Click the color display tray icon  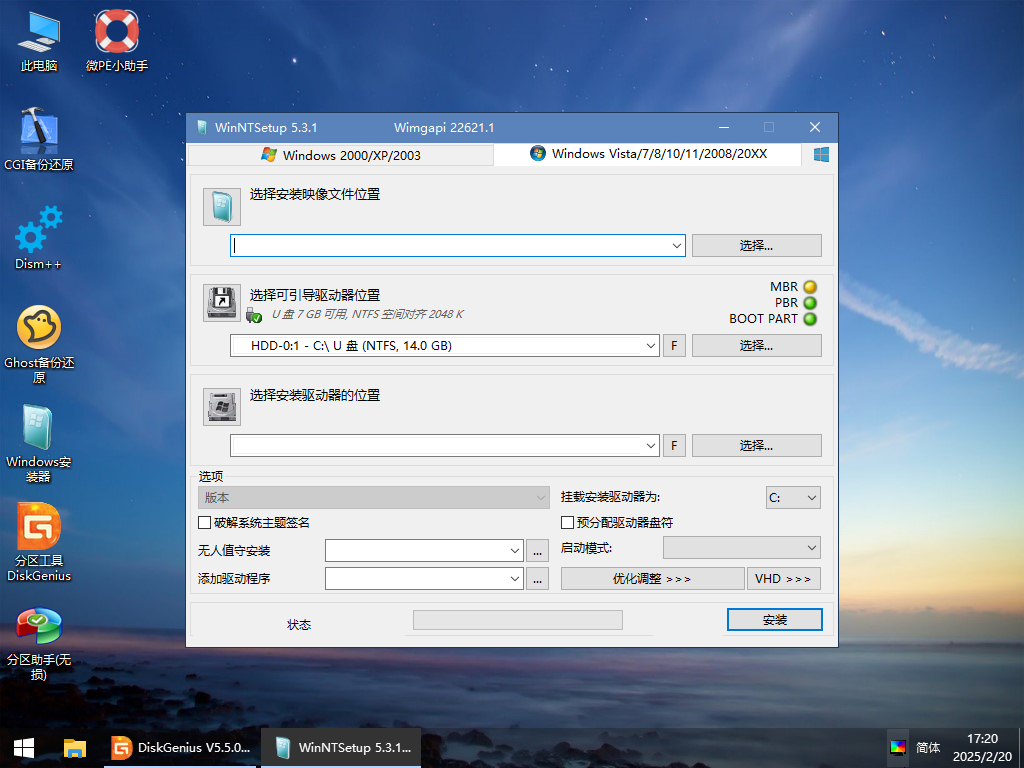pos(898,747)
